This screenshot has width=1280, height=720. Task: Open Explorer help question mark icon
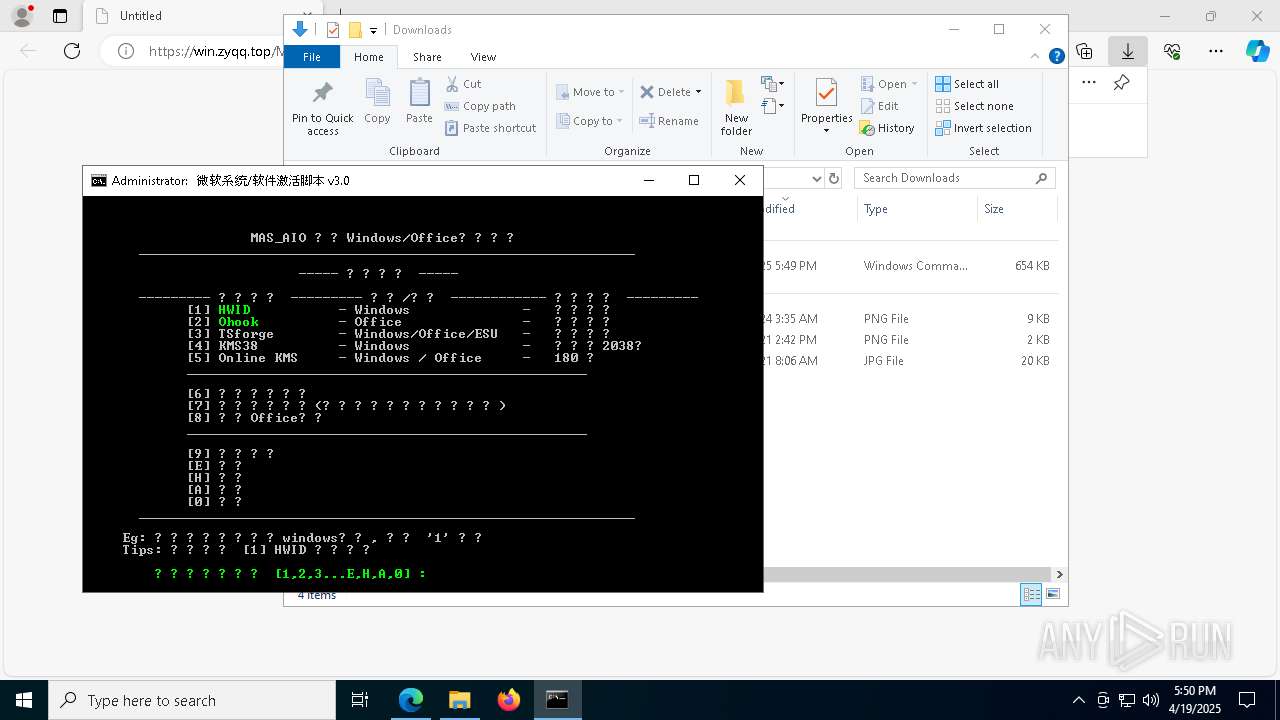1056,57
